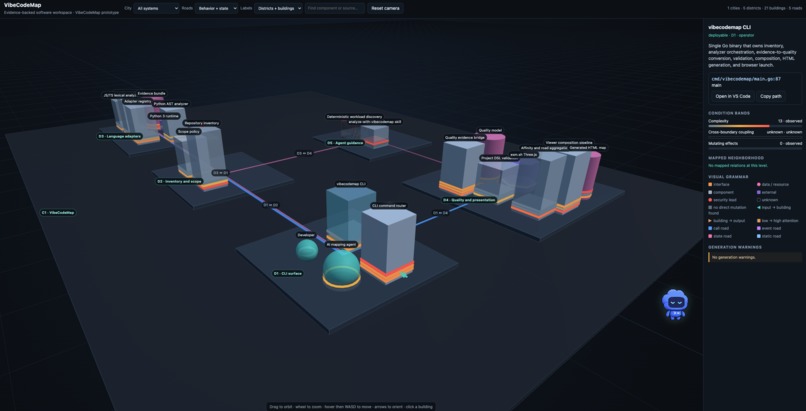The width and height of the screenshot is (806, 411).
Task: Click the 'D2 - Inventory and scope' district label
Action: point(179,181)
